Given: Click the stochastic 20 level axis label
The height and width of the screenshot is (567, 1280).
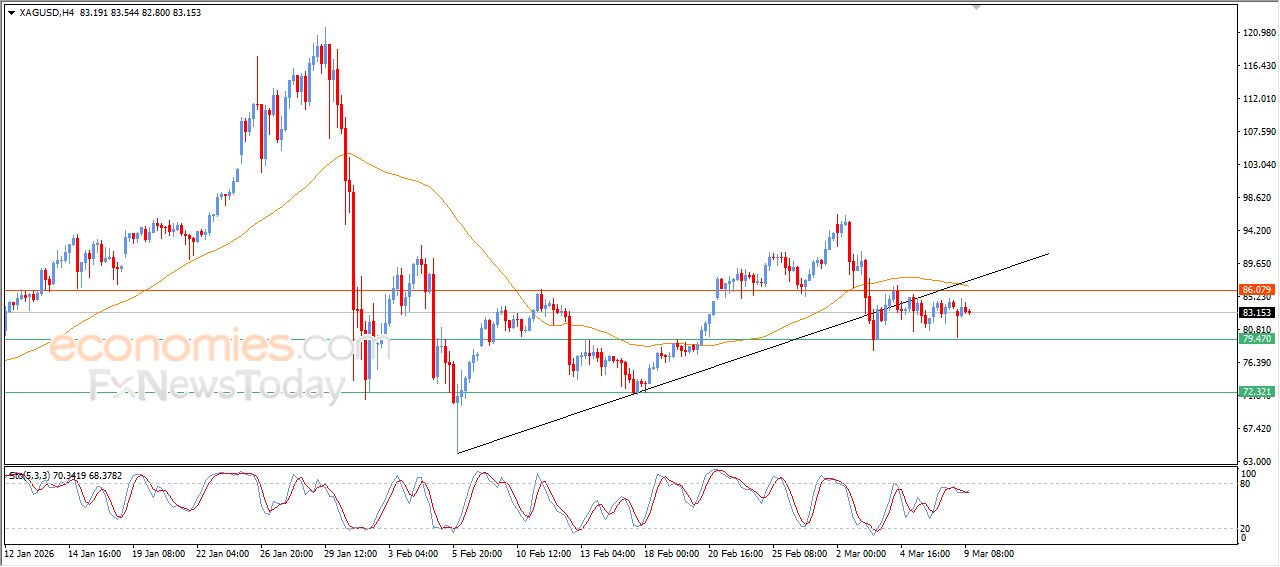Looking at the screenshot, I should (1247, 528).
